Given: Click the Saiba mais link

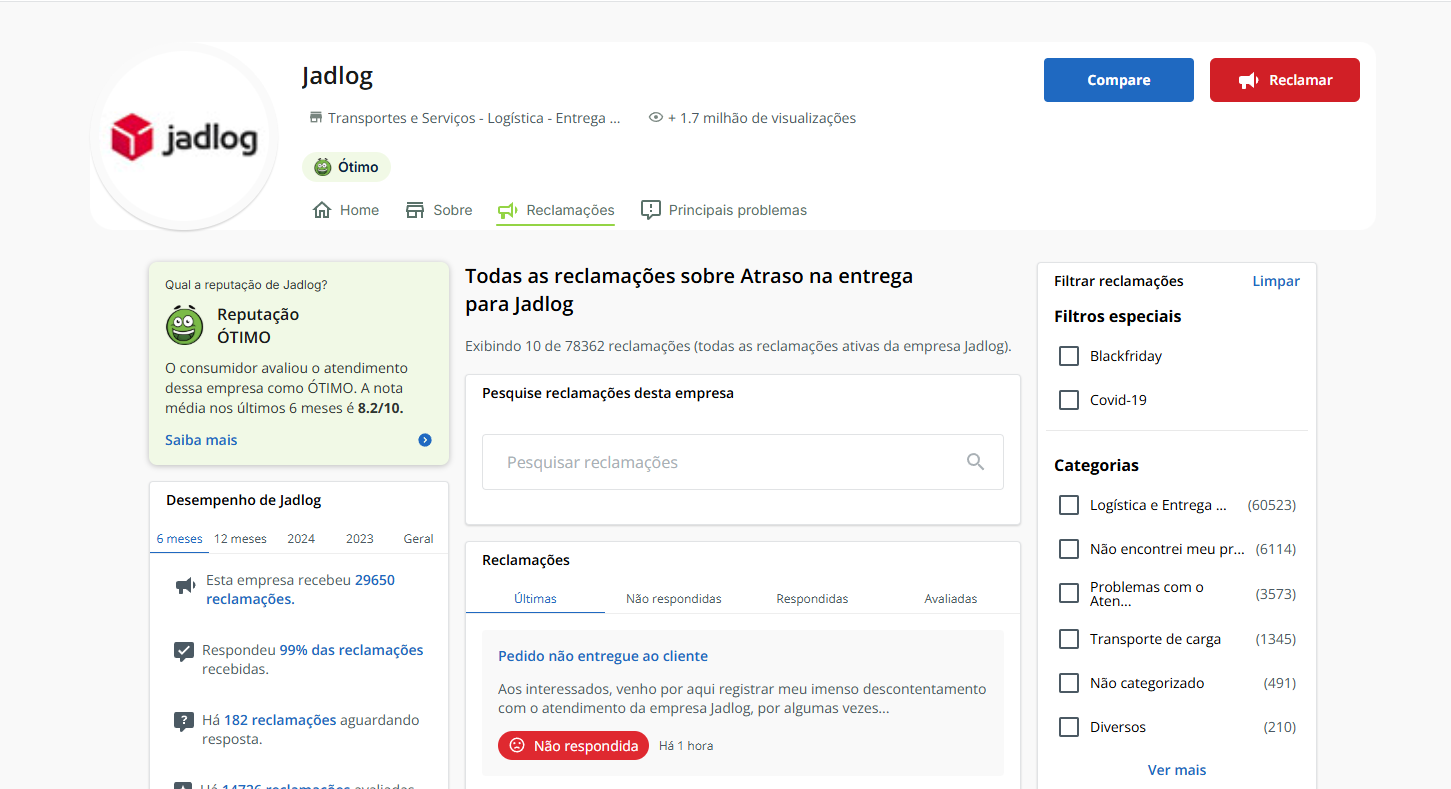Looking at the screenshot, I should (201, 440).
